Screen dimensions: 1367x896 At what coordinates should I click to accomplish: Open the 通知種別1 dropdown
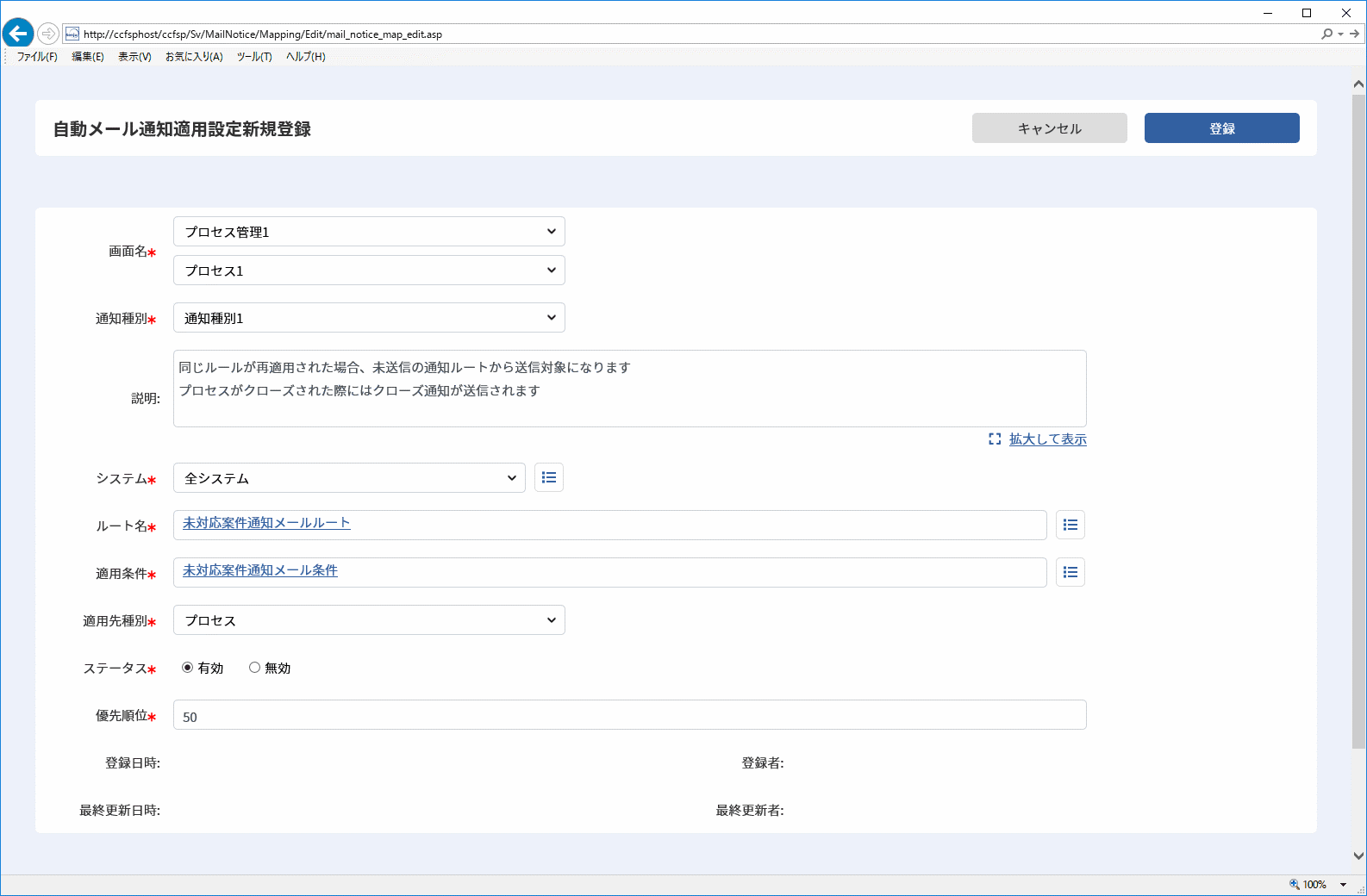coord(369,318)
